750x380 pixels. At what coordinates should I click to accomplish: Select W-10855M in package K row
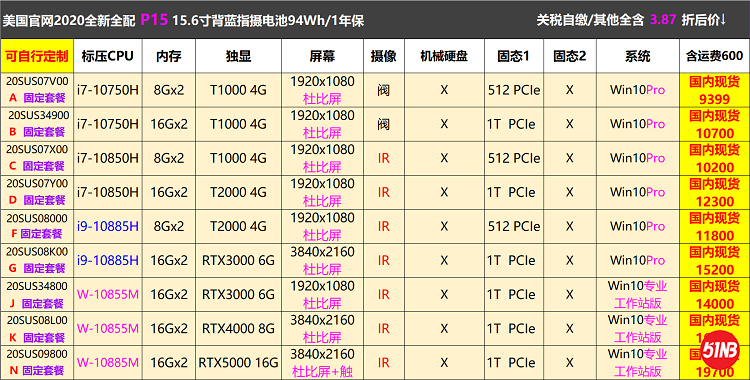108,329
